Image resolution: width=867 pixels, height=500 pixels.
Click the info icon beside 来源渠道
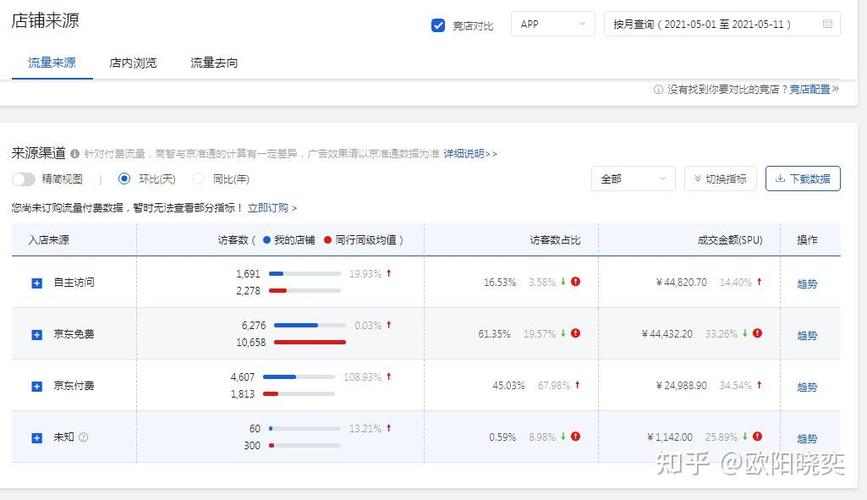[75, 154]
